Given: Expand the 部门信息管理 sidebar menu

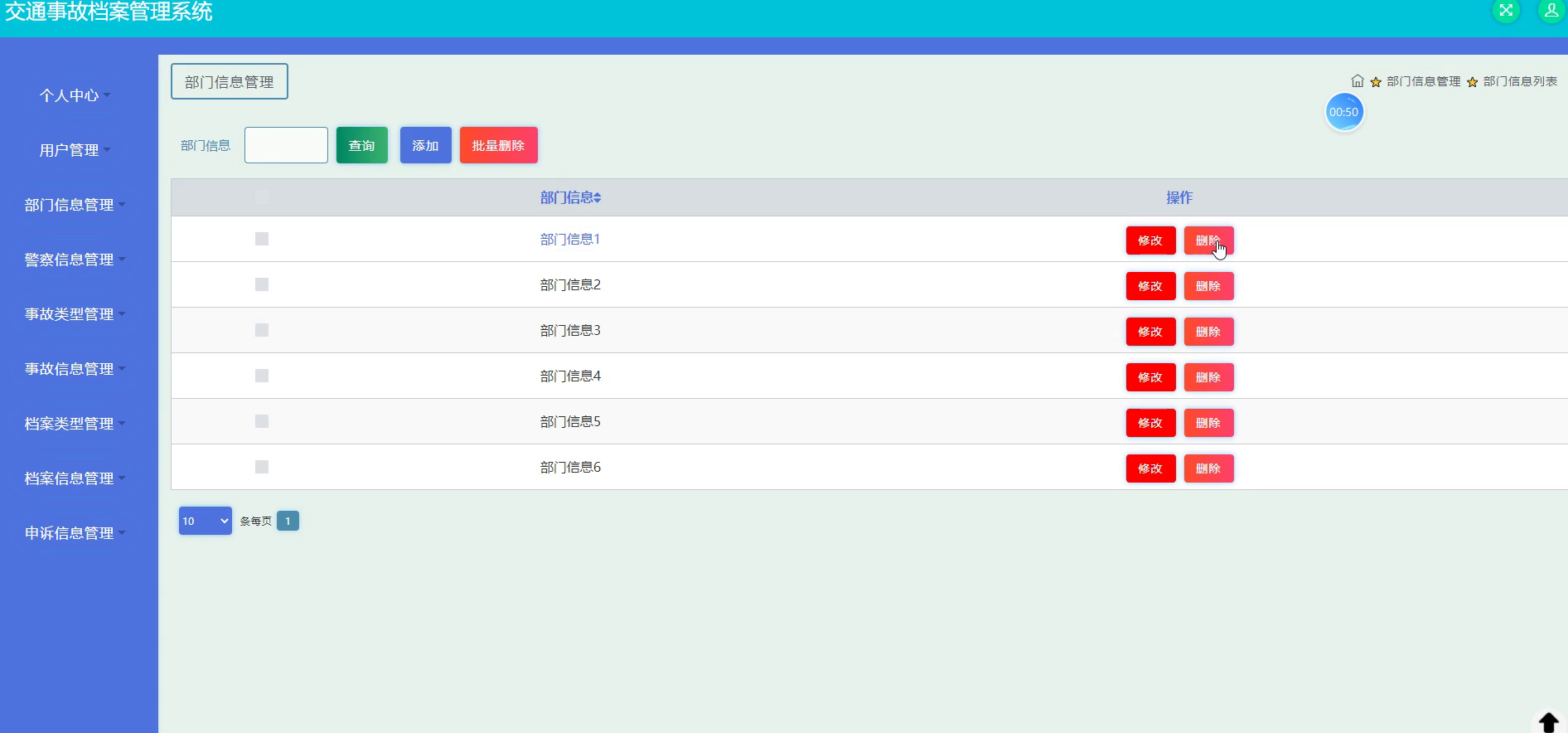Looking at the screenshot, I should [75, 205].
